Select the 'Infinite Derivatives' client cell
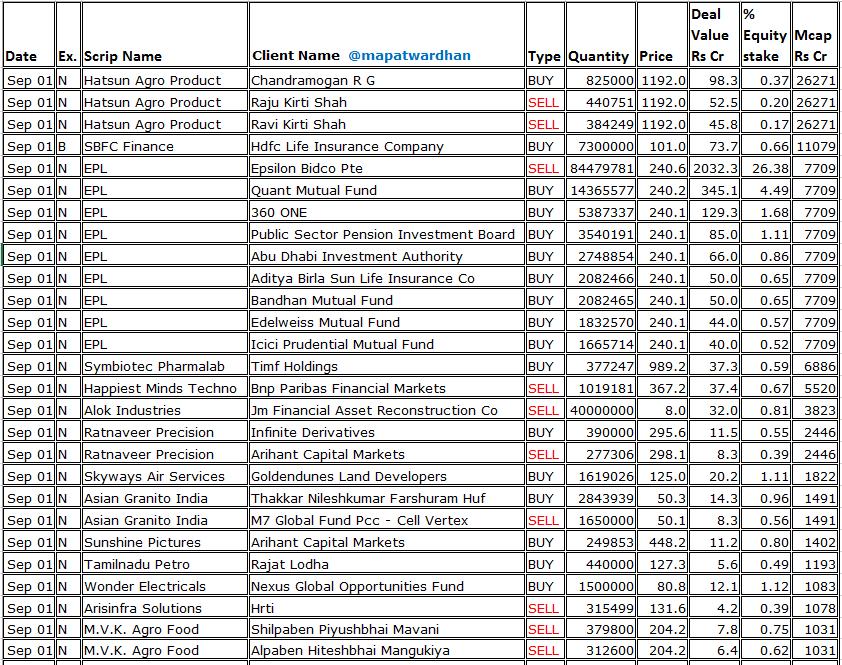Screen dimensions: 842x665 pyautogui.click(x=387, y=432)
